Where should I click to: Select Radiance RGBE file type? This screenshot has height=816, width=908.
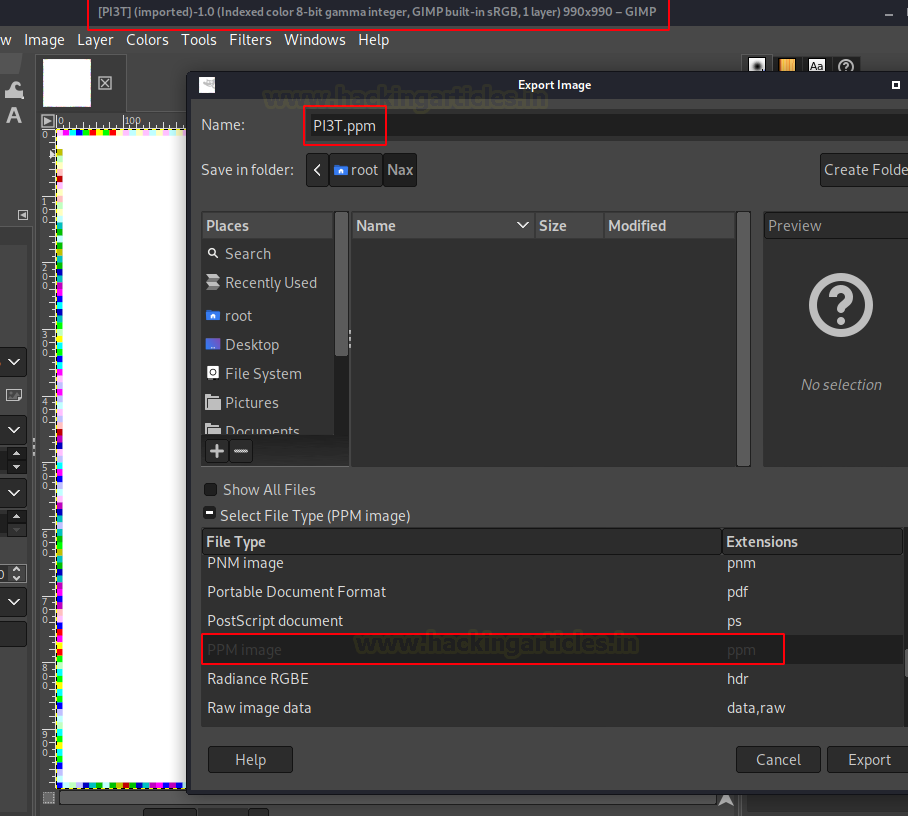258,679
